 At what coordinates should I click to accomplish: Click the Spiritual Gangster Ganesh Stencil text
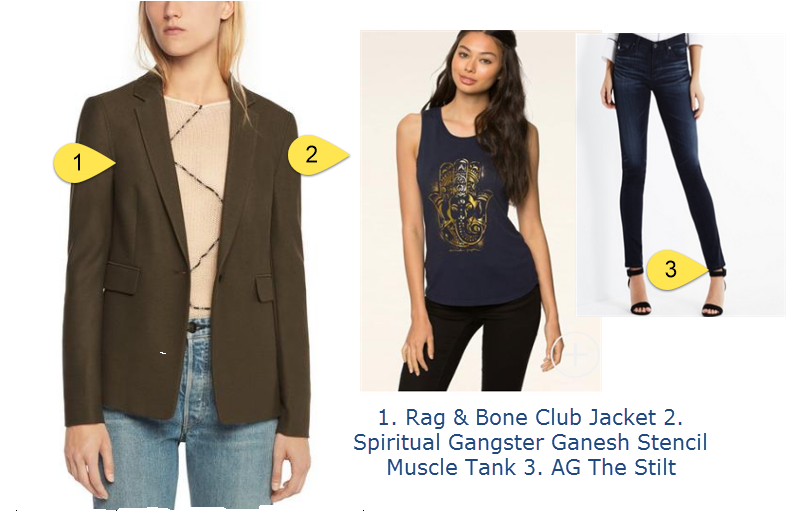[x=530, y=442]
